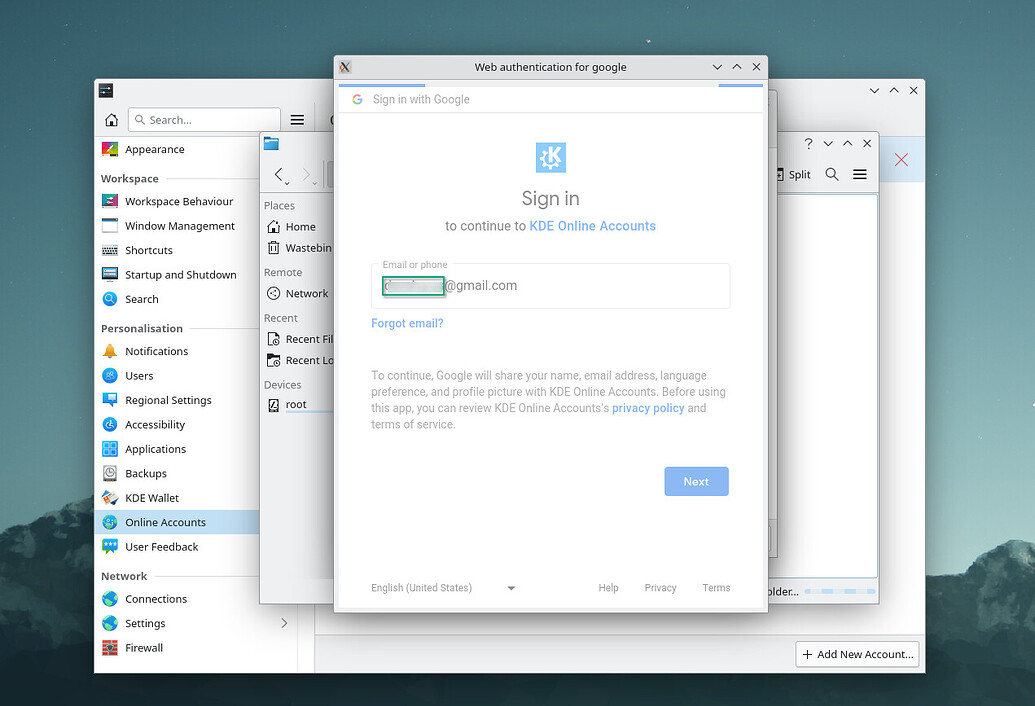Open the Dolphin hamburger menu
This screenshot has width=1035, height=706.
[859, 174]
